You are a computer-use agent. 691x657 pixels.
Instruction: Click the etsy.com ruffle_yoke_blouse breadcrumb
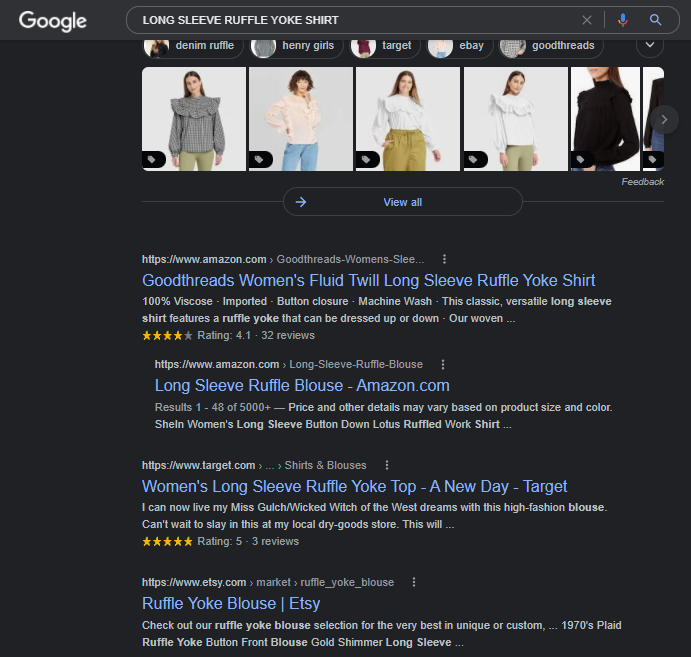tap(268, 582)
